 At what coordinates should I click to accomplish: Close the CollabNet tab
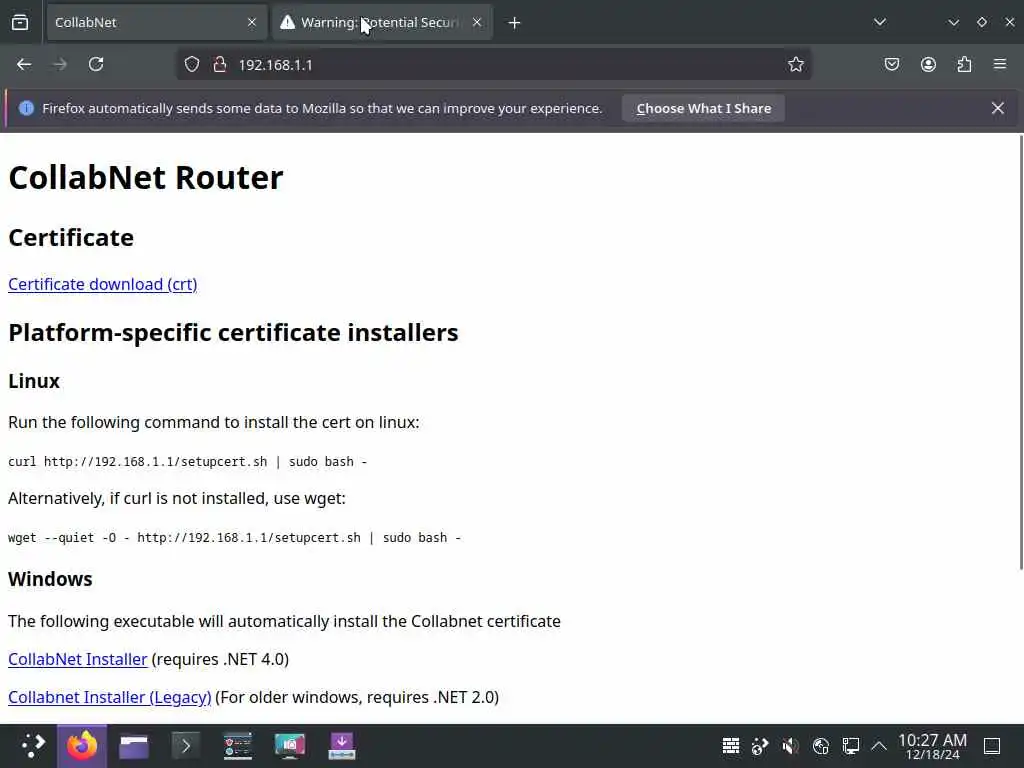(x=252, y=23)
